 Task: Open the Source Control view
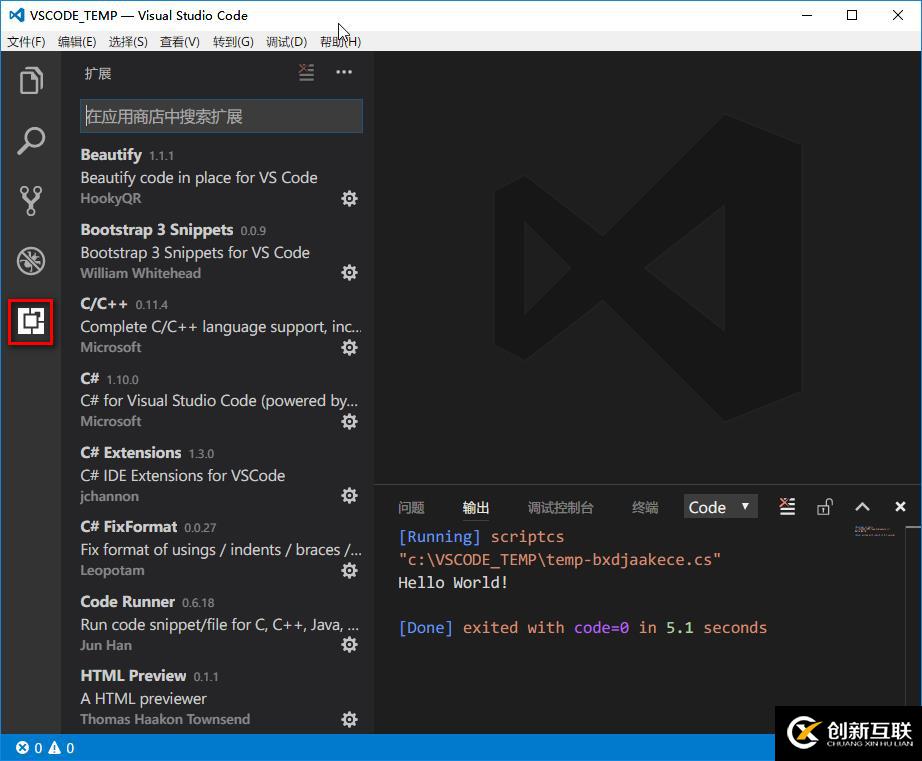pyautogui.click(x=31, y=201)
